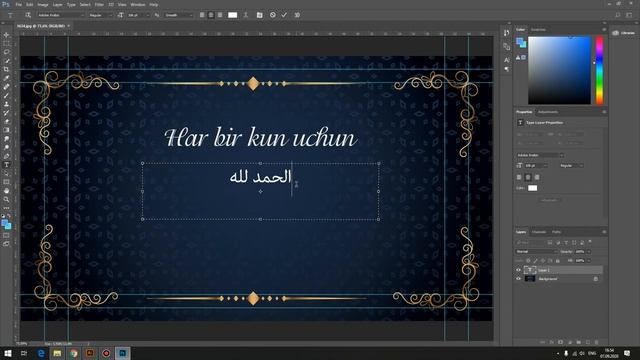Open the File menu
Image resolution: width=640 pixels, height=360 pixels.
pos(18,4)
